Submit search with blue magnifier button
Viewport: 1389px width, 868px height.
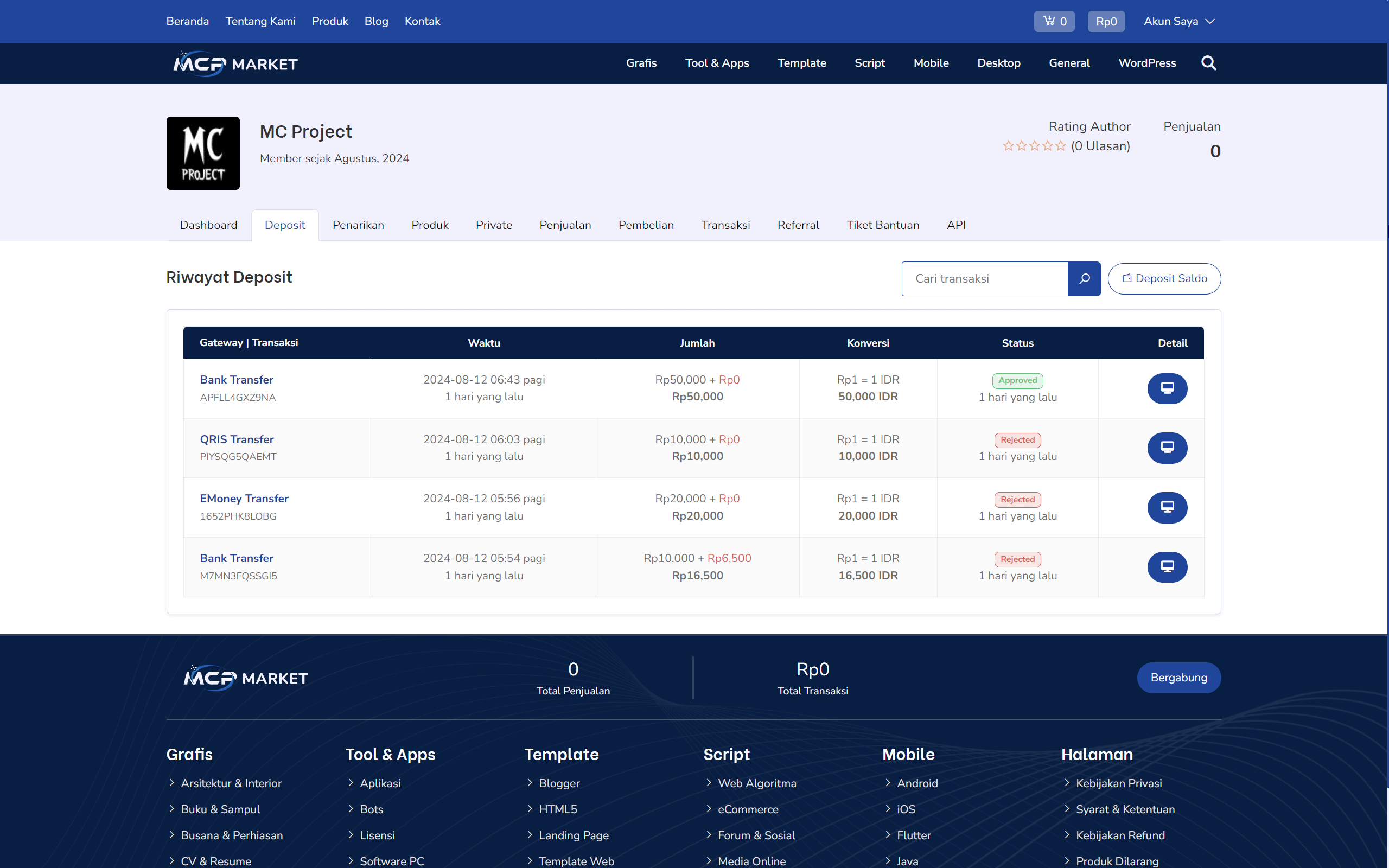[x=1084, y=278]
